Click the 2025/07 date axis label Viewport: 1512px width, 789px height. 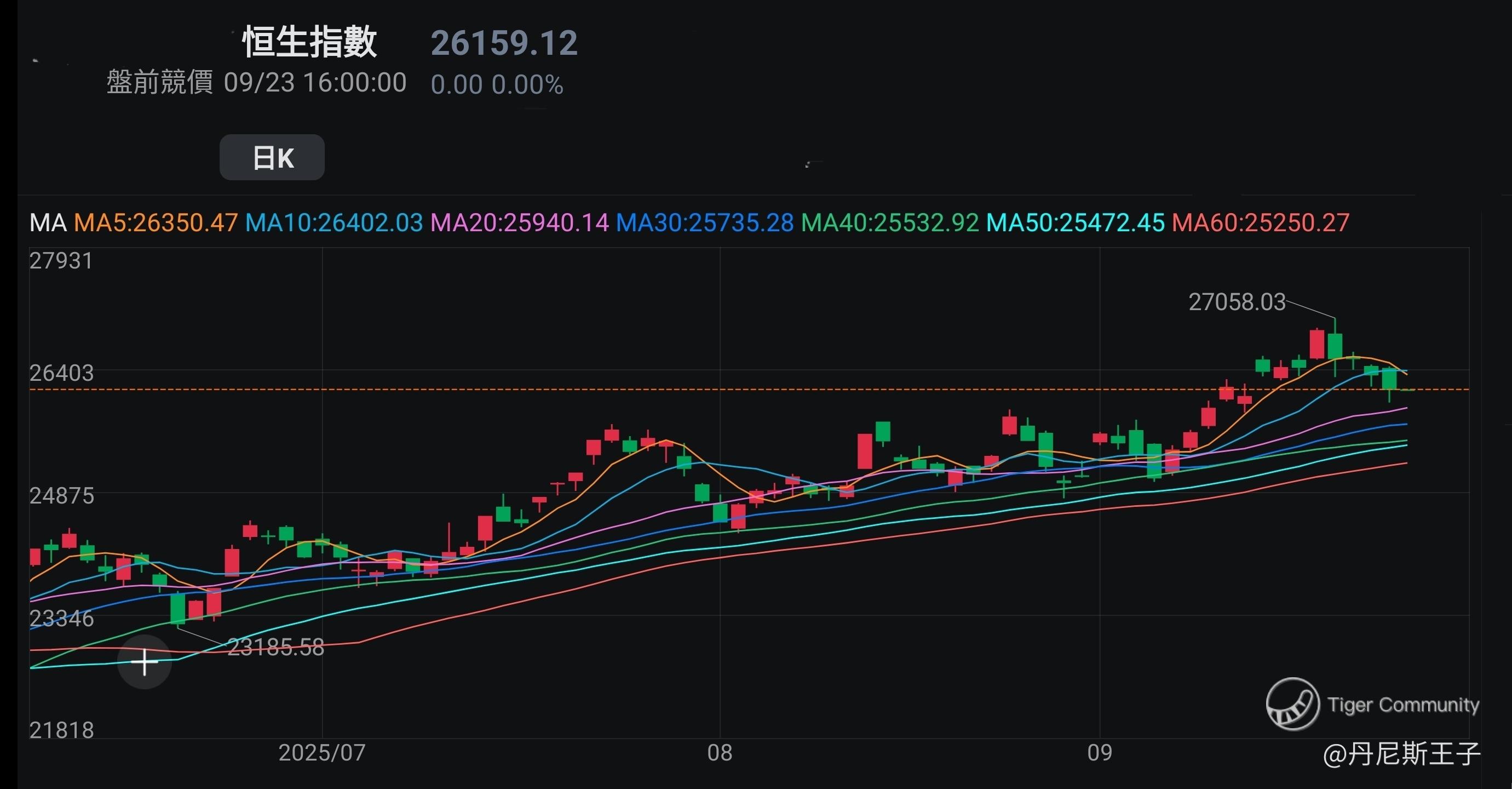pyautogui.click(x=321, y=753)
